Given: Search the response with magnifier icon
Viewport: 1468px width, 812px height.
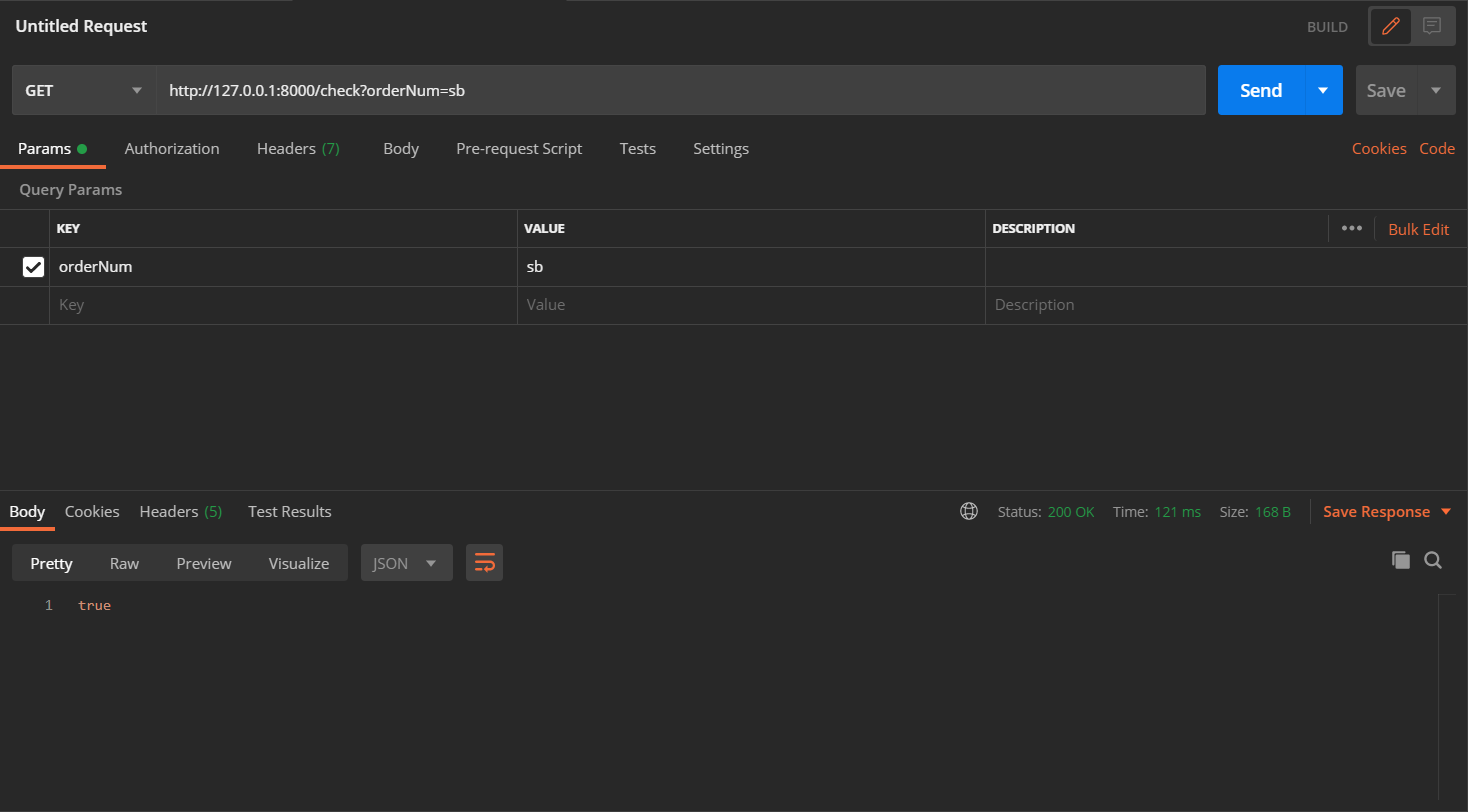Looking at the screenshot, I should click(1433, 560).
